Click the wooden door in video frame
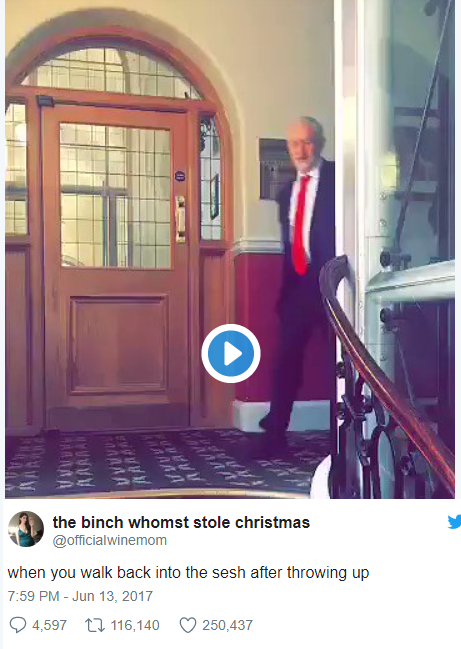The image size is (461, 649). point(117,267)
